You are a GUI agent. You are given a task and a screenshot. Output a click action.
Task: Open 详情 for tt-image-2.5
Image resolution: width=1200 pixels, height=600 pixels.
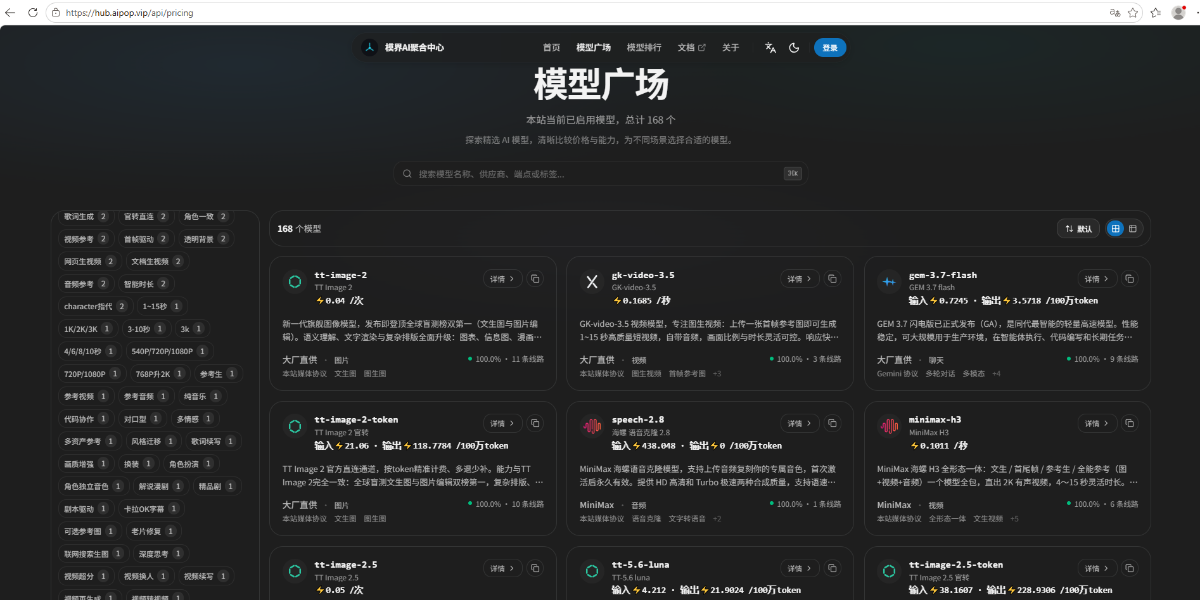(x=503, y=568)
